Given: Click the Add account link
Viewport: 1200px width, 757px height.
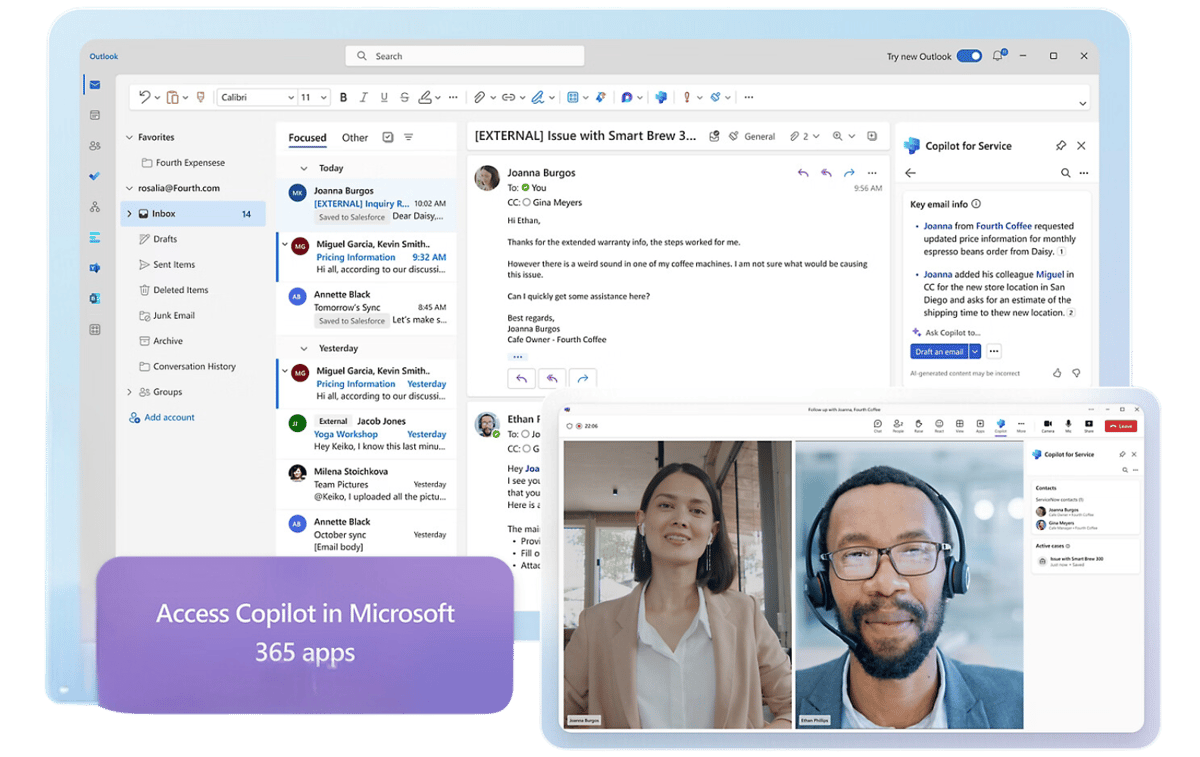Looking at the screenshot, I should (x=162, y=417).
